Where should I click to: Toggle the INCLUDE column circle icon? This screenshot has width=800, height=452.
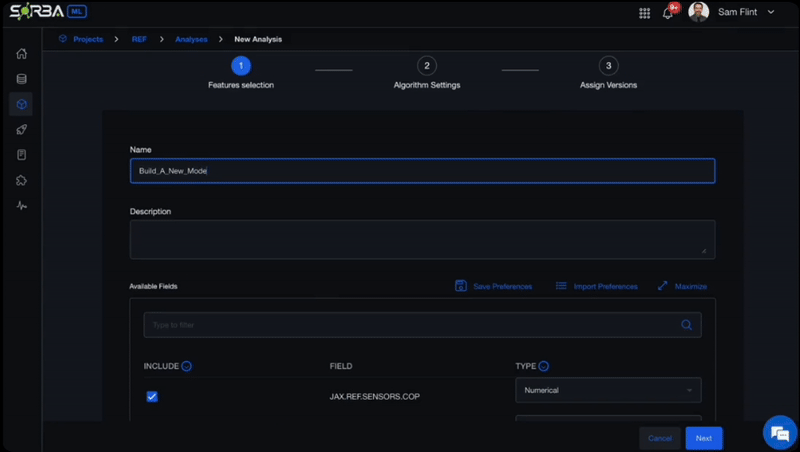coord(187,366)
